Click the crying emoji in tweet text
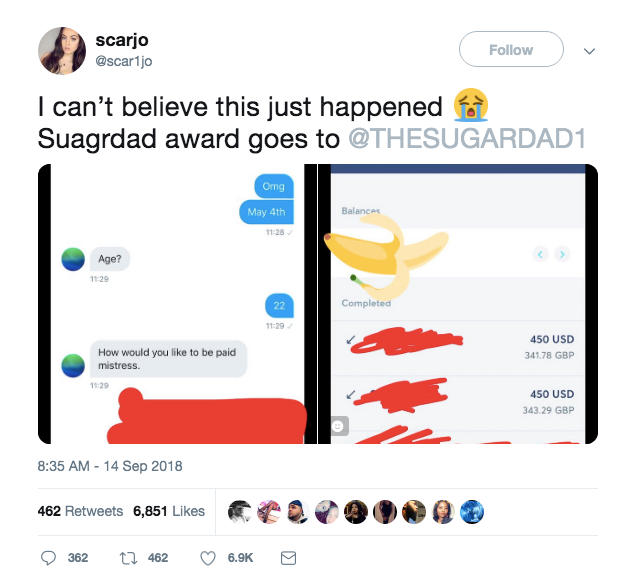Viewport: 633px width, 580px height. pyautogui.click(x=470, y=105)
